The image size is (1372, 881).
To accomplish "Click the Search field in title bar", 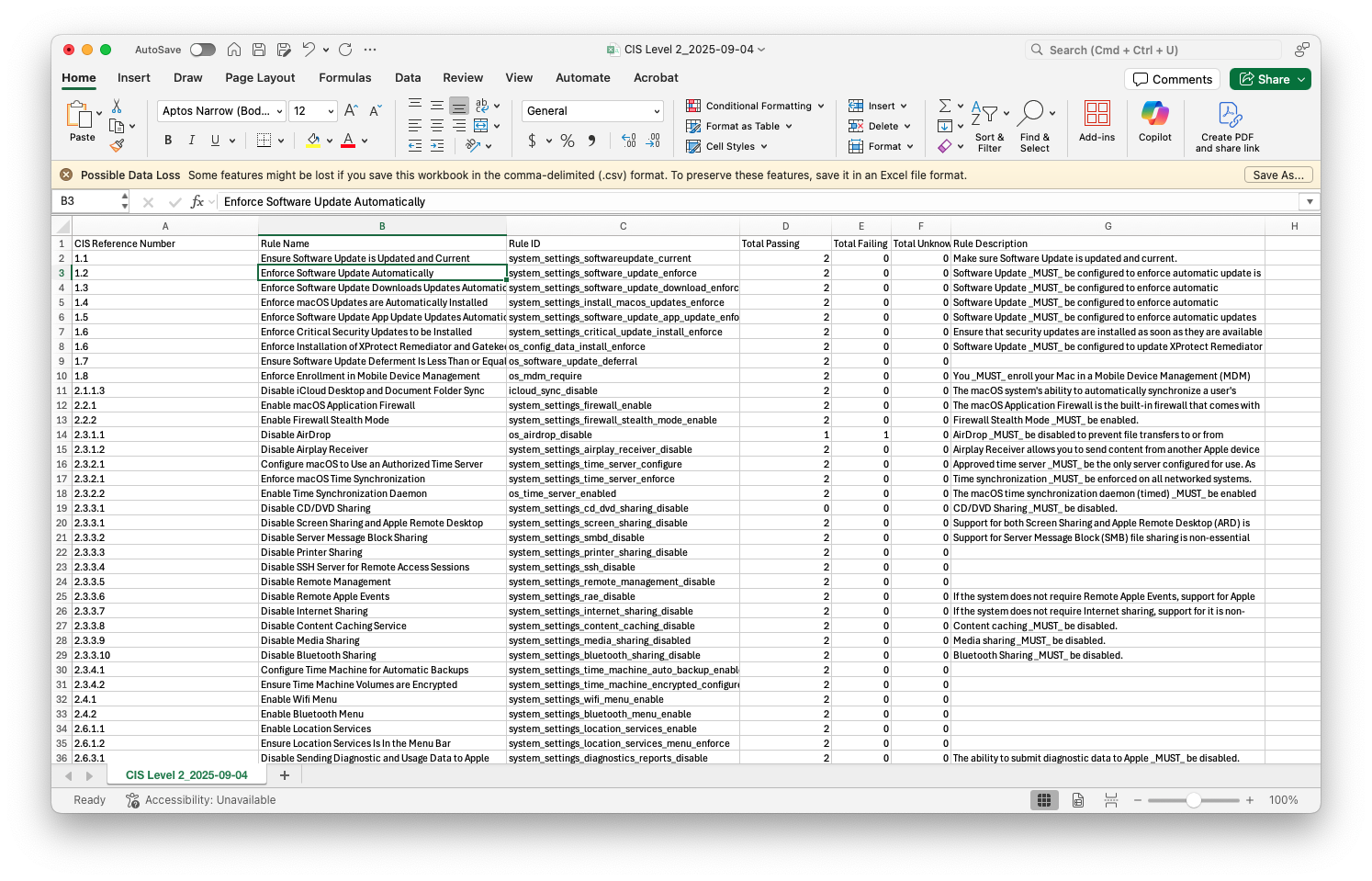I will [x=1153, y=50].
